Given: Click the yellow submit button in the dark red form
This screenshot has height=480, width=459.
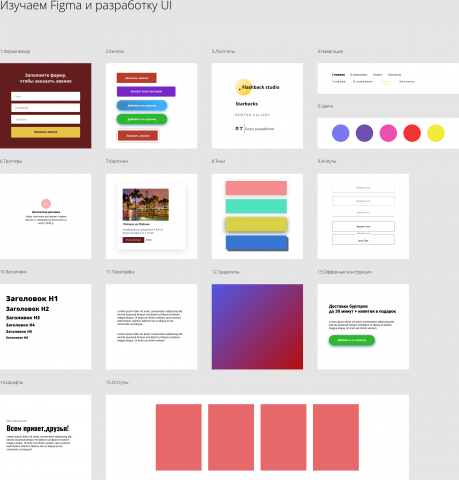Looking at the screenshot, I should pyautogui.click(x=46, y=132).
